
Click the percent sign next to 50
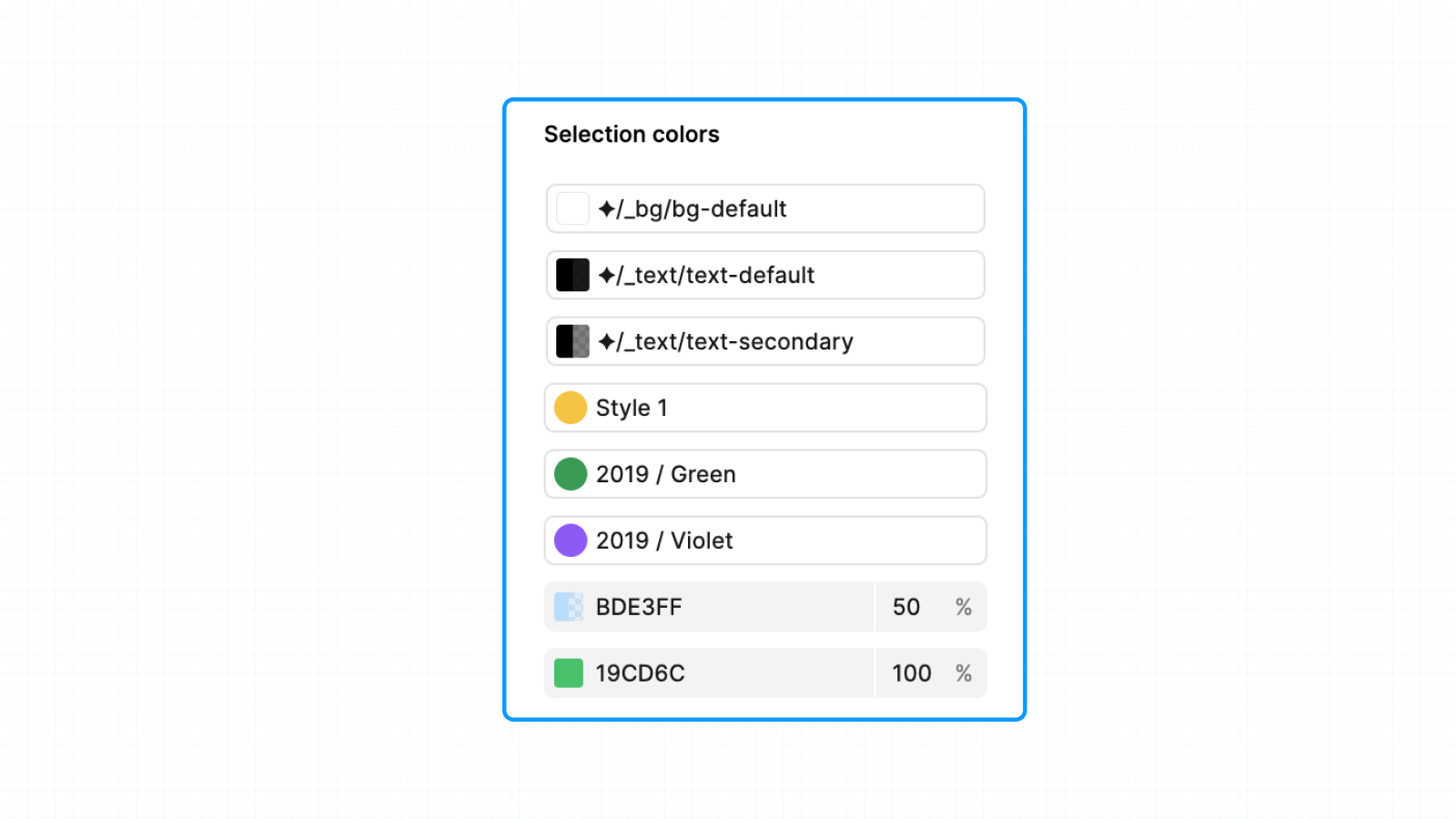964,607
